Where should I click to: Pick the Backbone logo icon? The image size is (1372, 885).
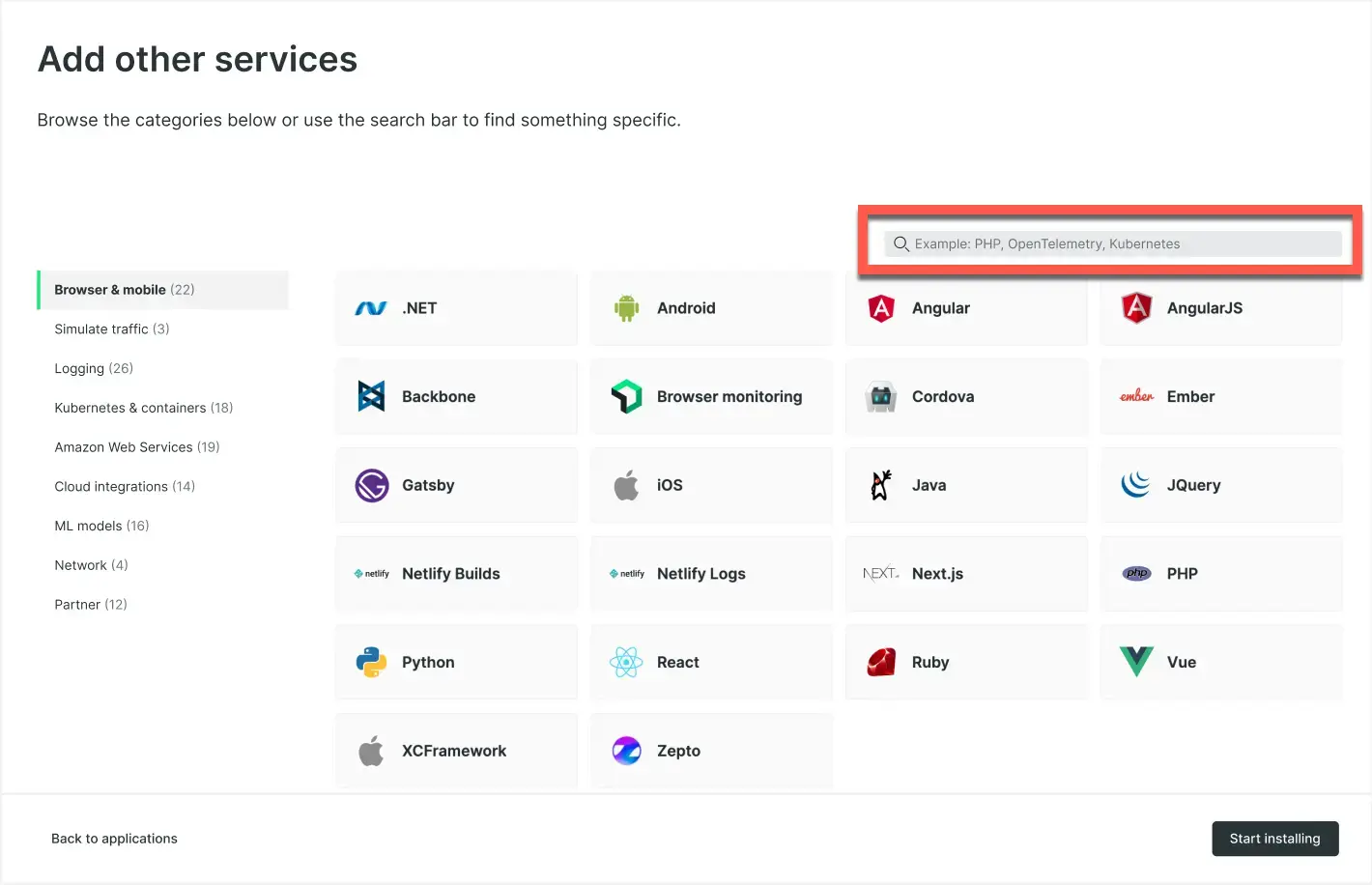pos(371,396)
